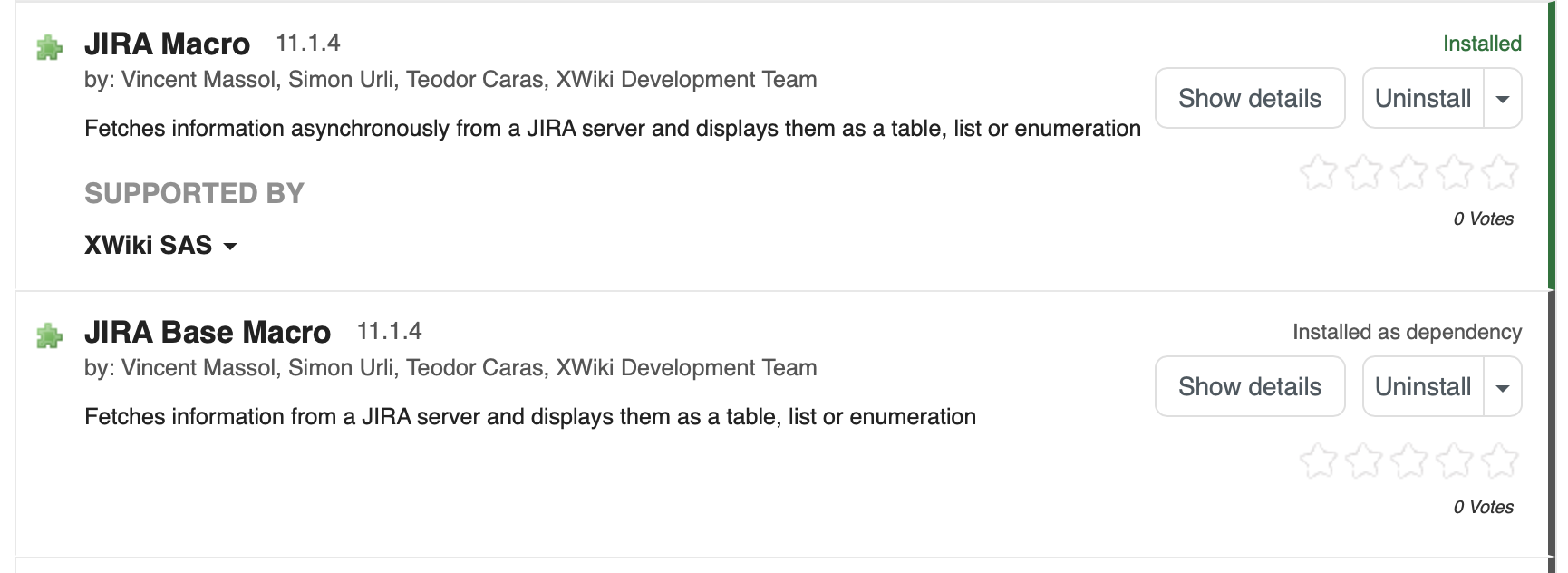Give JIRA Macro a three-star rating
Viewport: 1568px width, 573px height.
(1409, 172)
